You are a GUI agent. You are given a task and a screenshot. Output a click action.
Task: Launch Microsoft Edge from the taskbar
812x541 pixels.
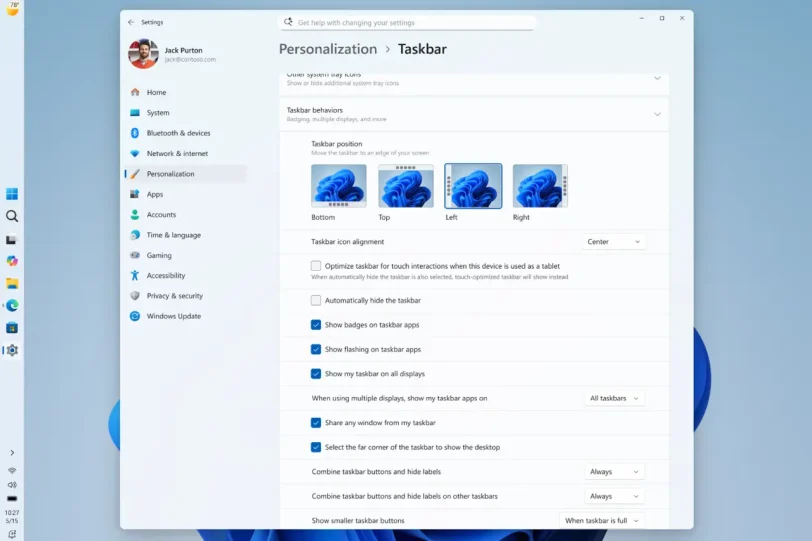point(12,305)
